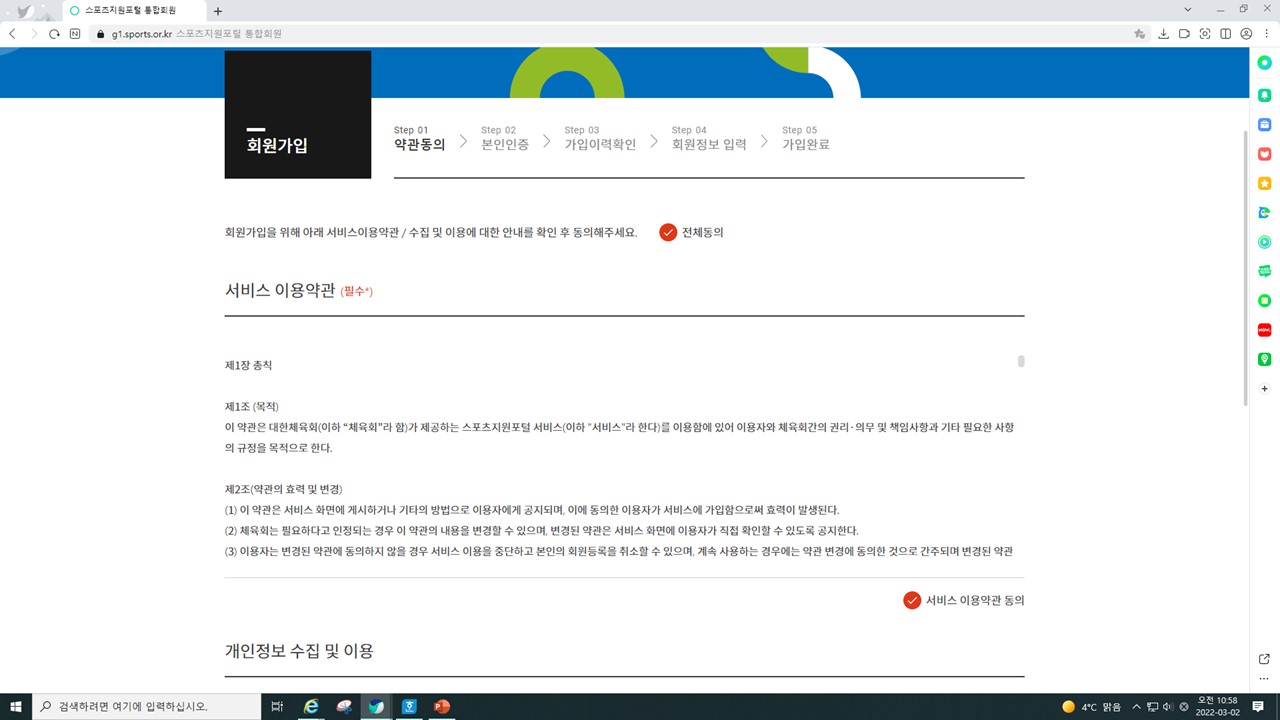Open the yellow star bookmarks sidebar icon
This screenshot has height=720, width=1280.
[1264, 183]
